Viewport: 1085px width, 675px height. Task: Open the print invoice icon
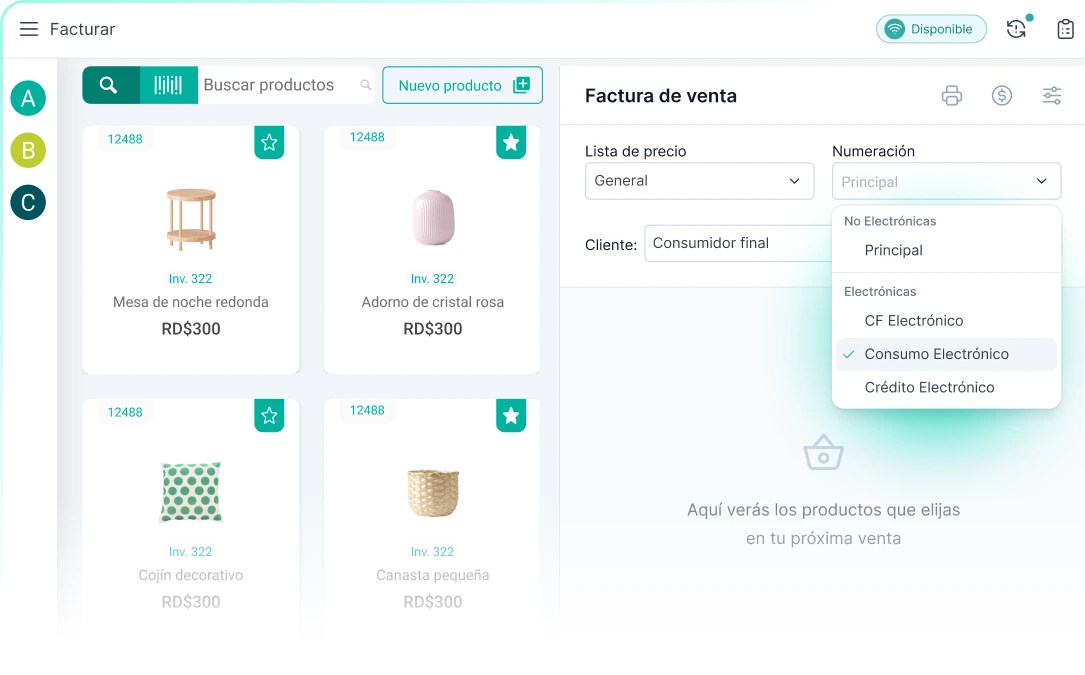pyautogui.click(x=951, y=95)
